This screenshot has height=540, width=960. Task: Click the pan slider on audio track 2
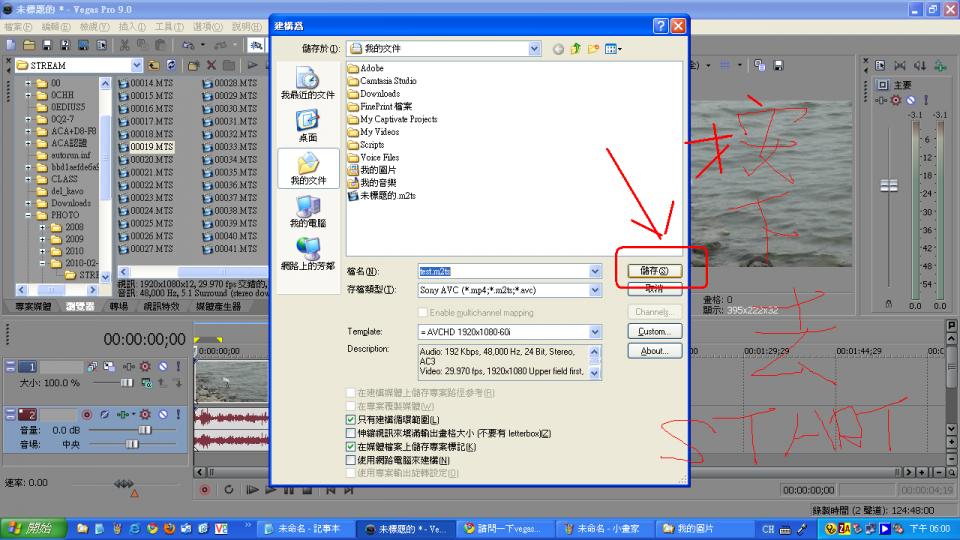click(x=132, y=444)
